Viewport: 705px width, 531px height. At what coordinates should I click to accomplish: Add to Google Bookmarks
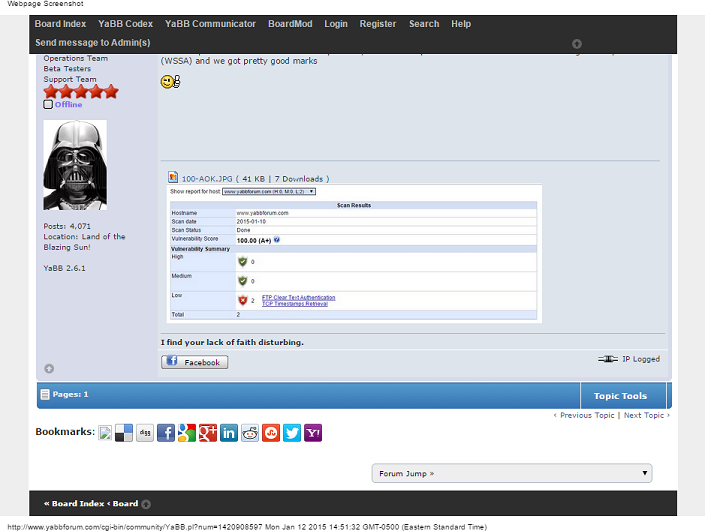(187, 433)
